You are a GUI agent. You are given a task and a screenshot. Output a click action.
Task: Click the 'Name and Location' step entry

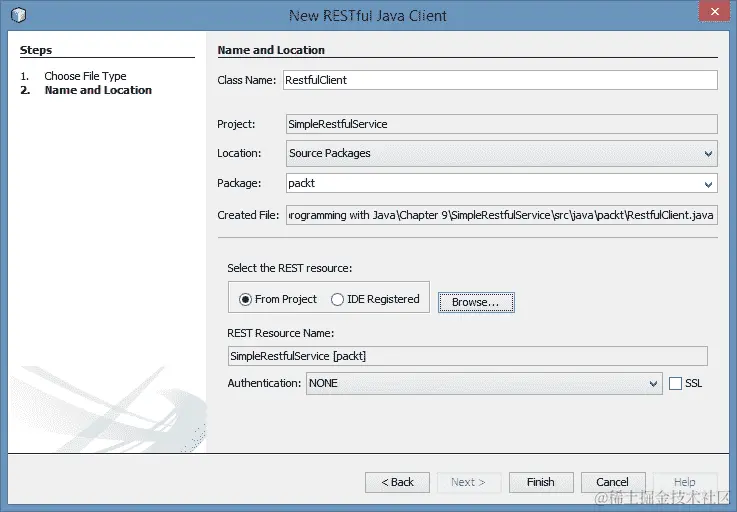(x=98, y=90)
